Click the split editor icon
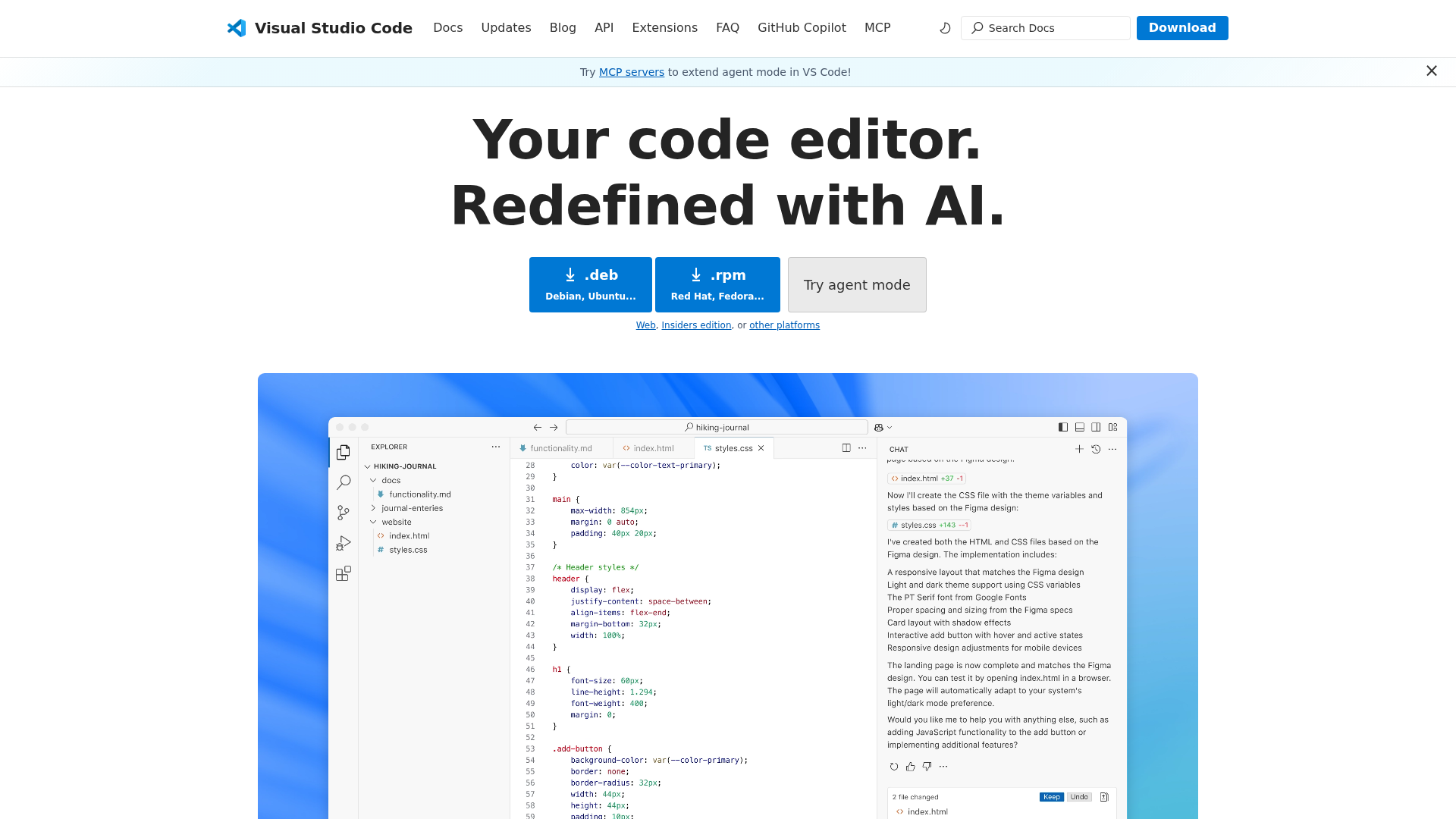Image resolution: width=1456 pixels, height=819 pixels. point(846,448)
